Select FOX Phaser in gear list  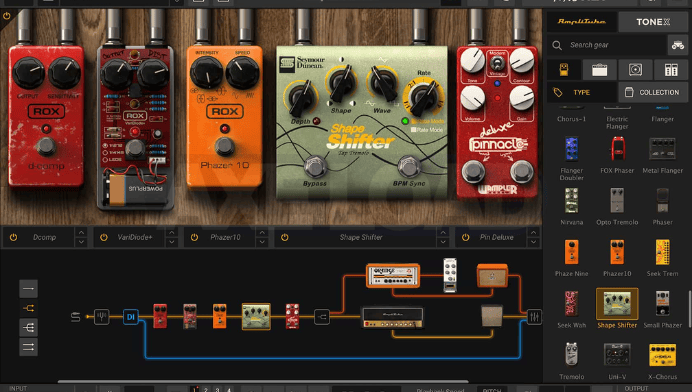[x=617, y=155]
